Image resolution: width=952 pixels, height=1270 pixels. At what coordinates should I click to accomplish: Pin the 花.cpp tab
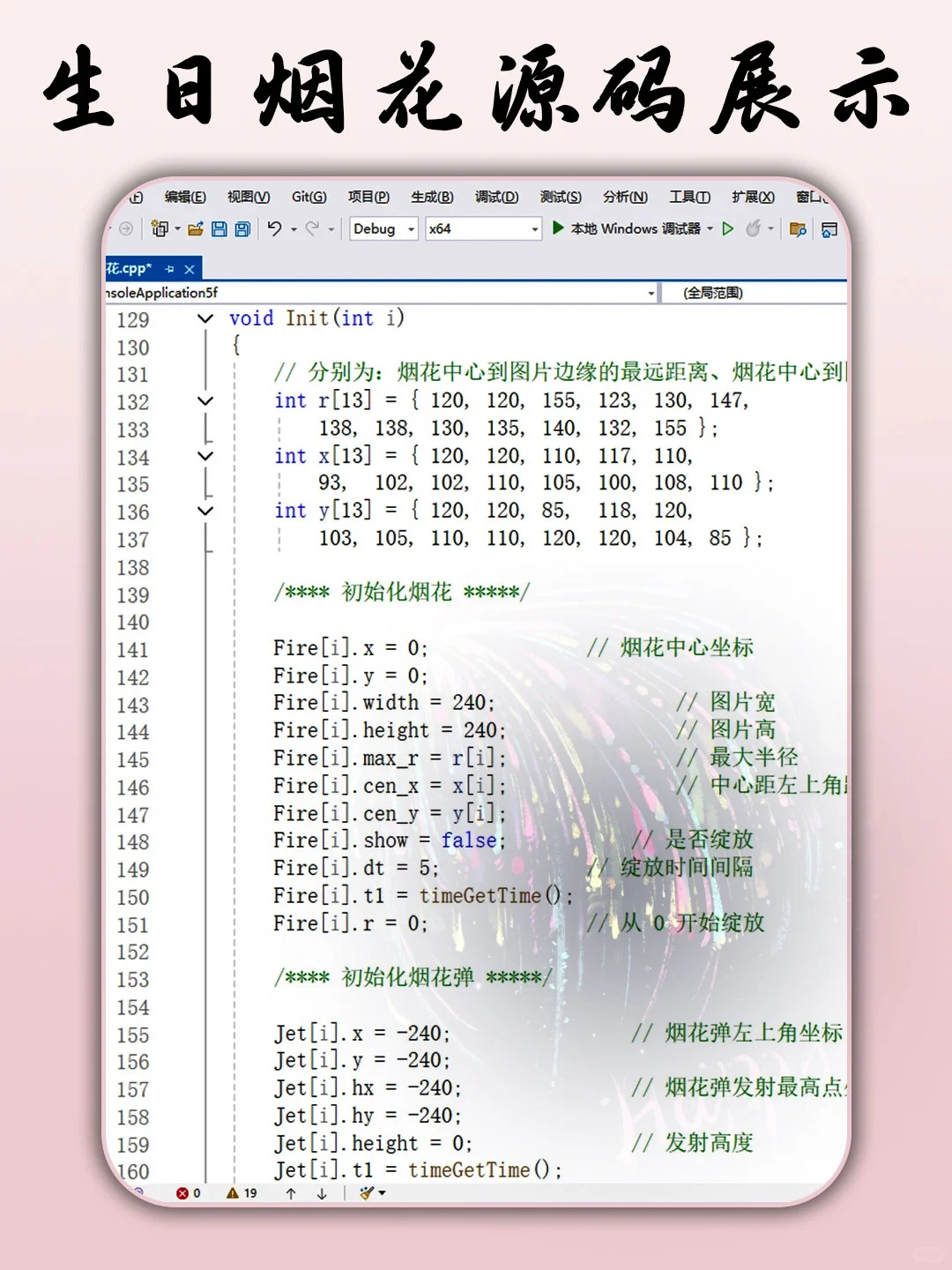171,269
